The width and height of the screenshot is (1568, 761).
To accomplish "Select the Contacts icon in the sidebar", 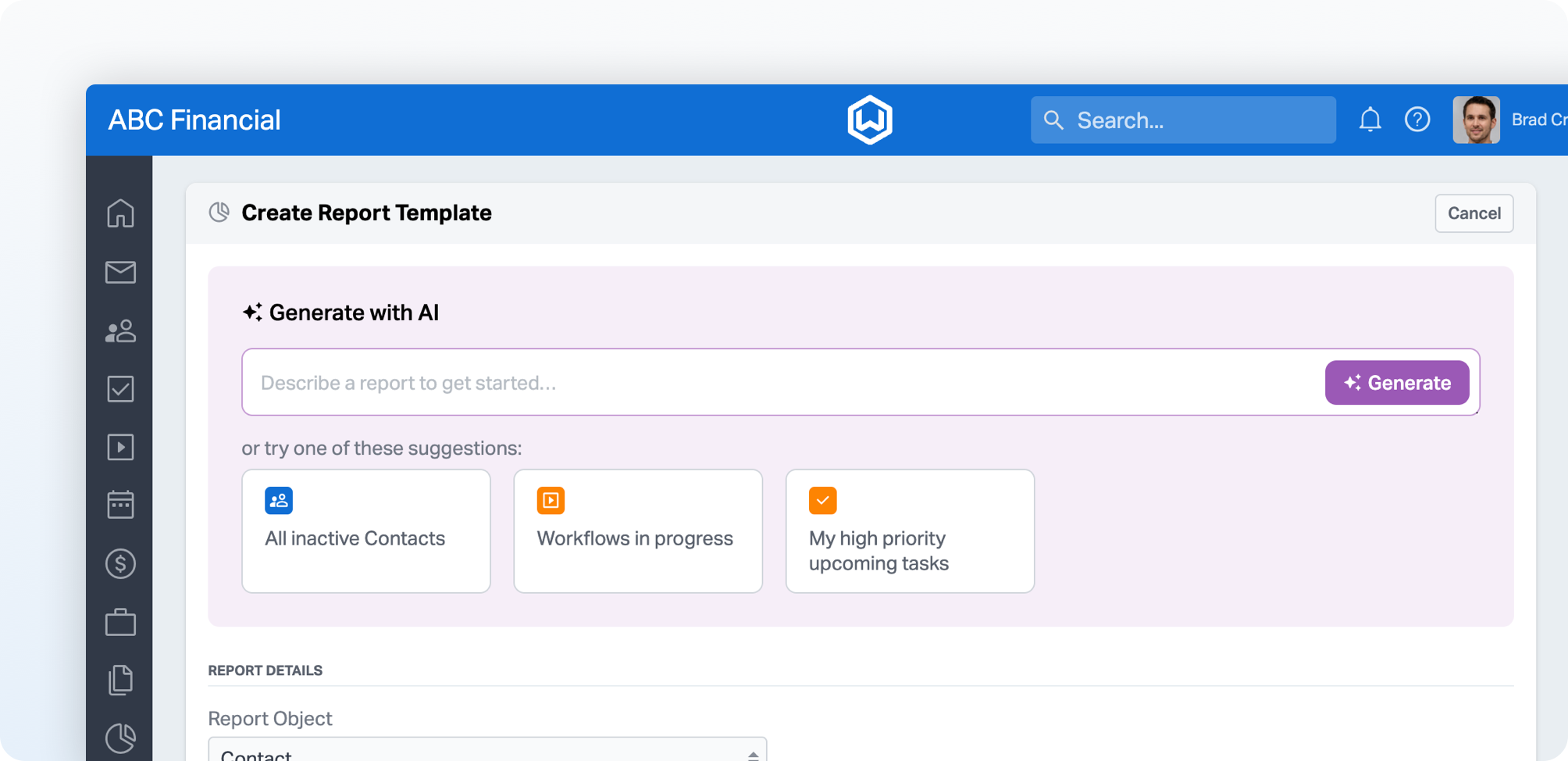I will (x=119, y=330).
